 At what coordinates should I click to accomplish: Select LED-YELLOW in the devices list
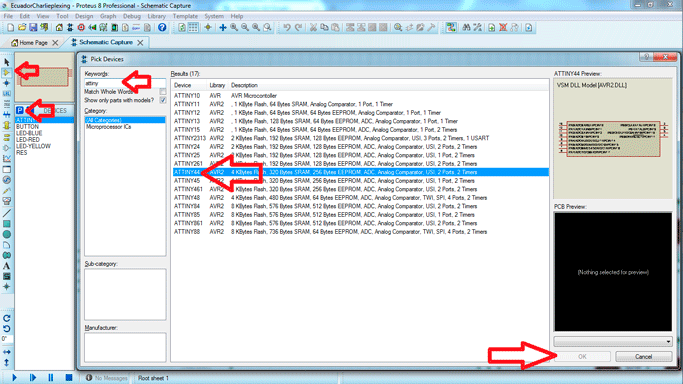[x=34, y=146]
